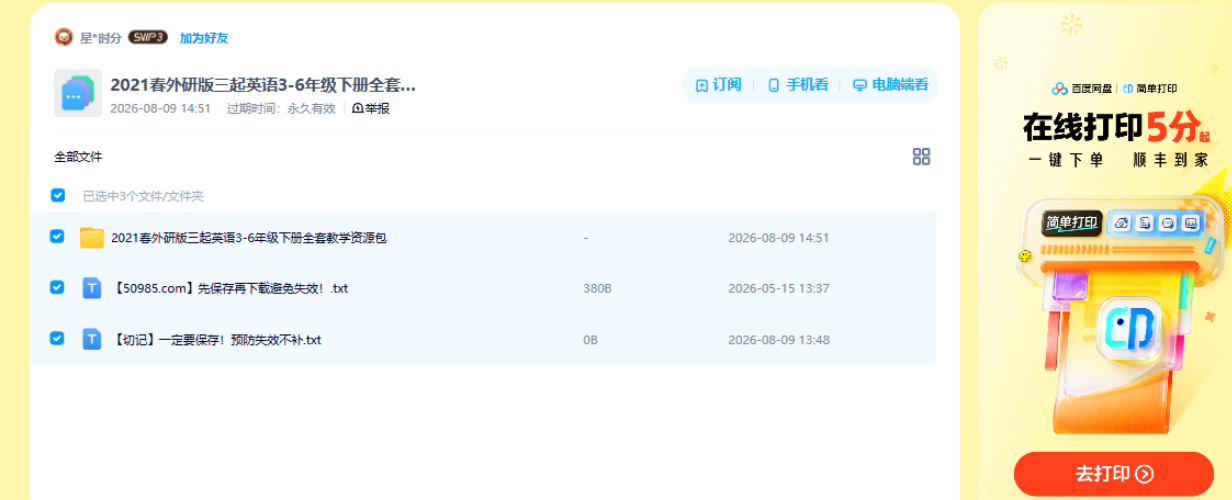Uncheck the 【50985.com】 txt file checkbox
1232x500 pixels.
click(57, 287)
